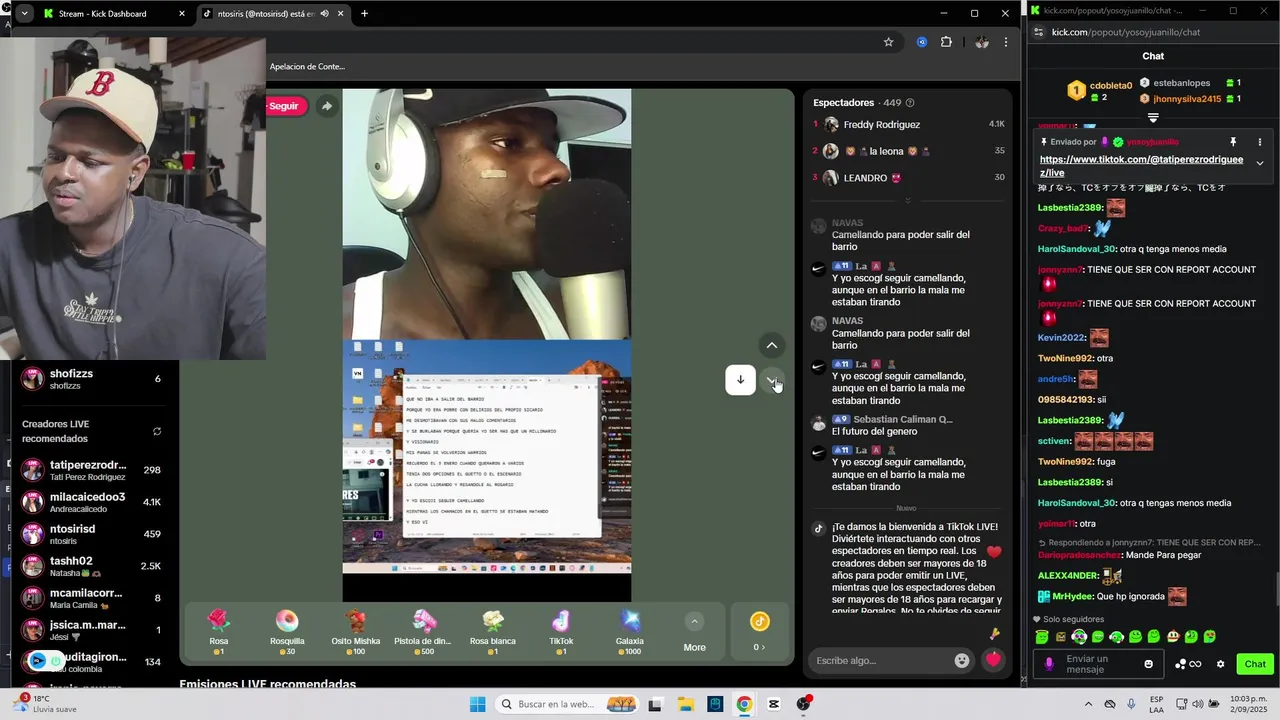The image size is (1280, 720).
Task: Open the Kick chat emote picker
Action: (1148, 664)
